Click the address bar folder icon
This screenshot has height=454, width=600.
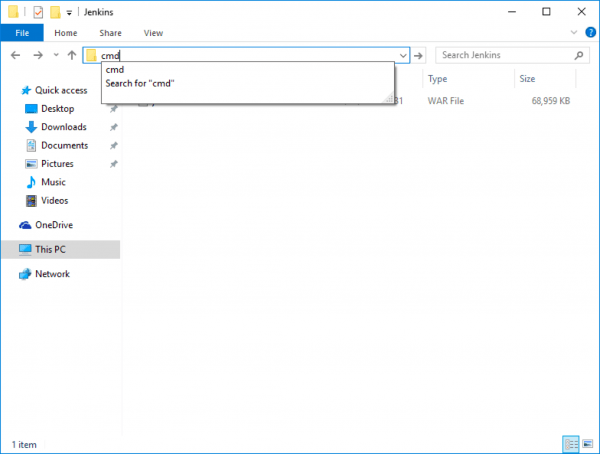tap(91, 56)
